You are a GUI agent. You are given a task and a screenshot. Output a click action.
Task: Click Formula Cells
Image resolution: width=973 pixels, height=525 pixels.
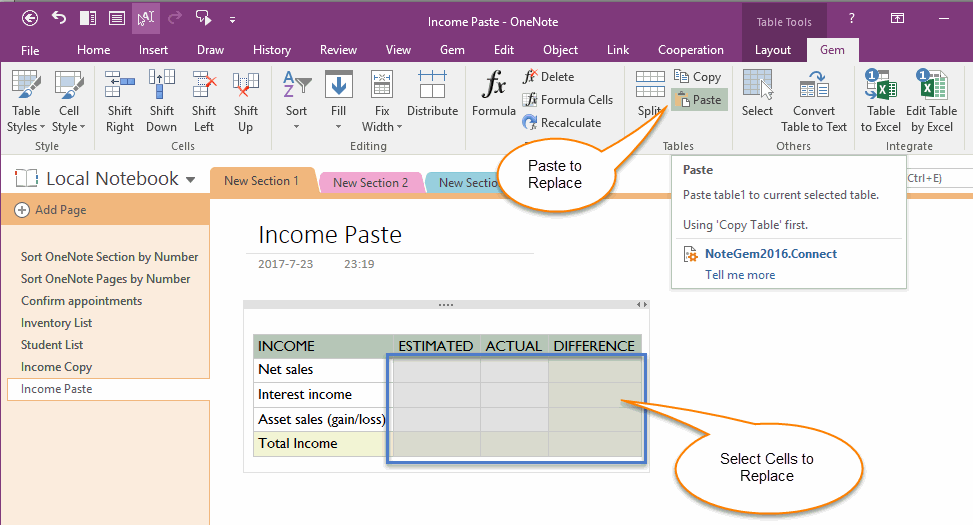tap(568, 99)
